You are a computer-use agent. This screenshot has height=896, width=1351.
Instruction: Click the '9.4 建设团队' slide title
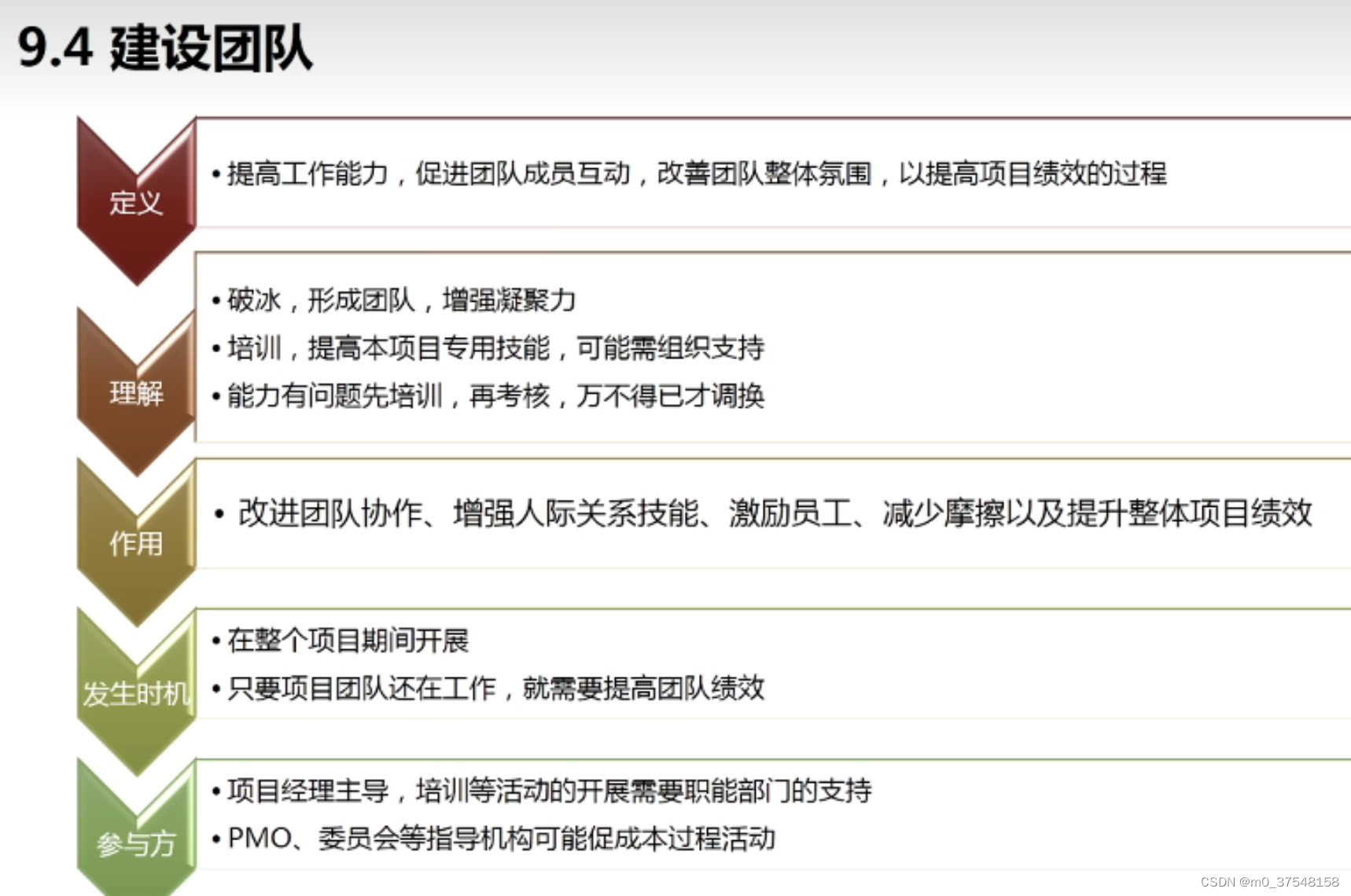[165, 49]
